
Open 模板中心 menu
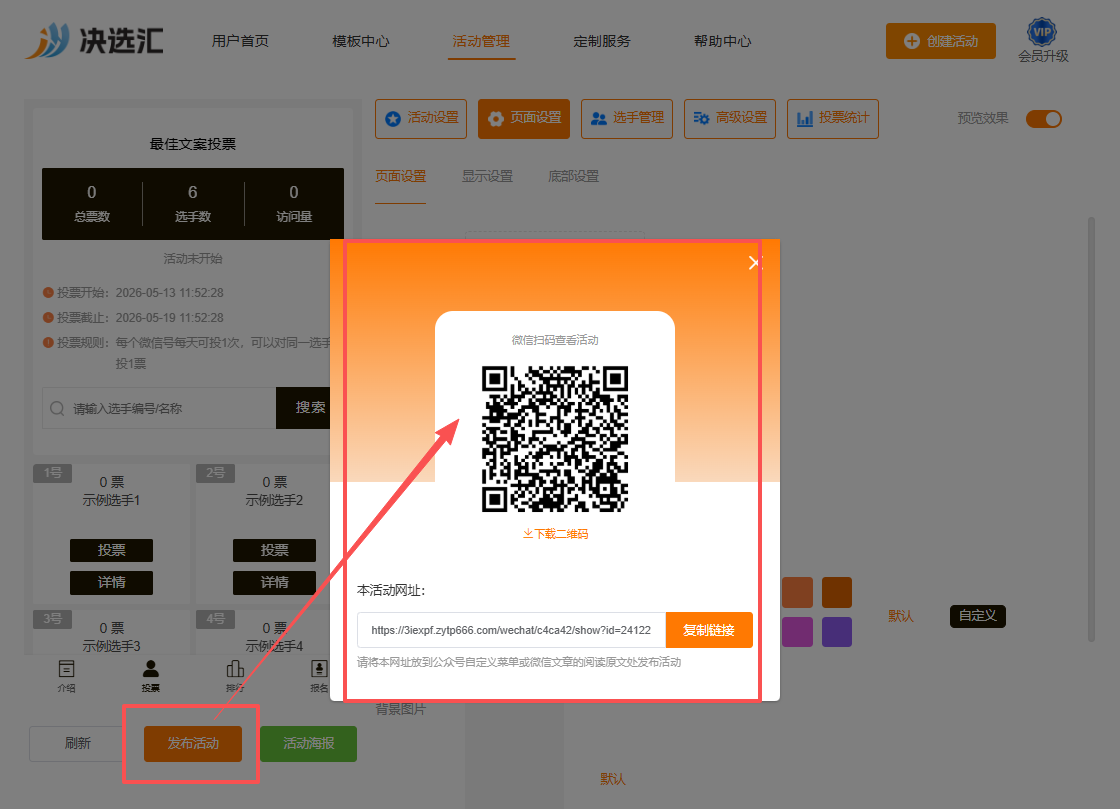(x=361, y=41)
